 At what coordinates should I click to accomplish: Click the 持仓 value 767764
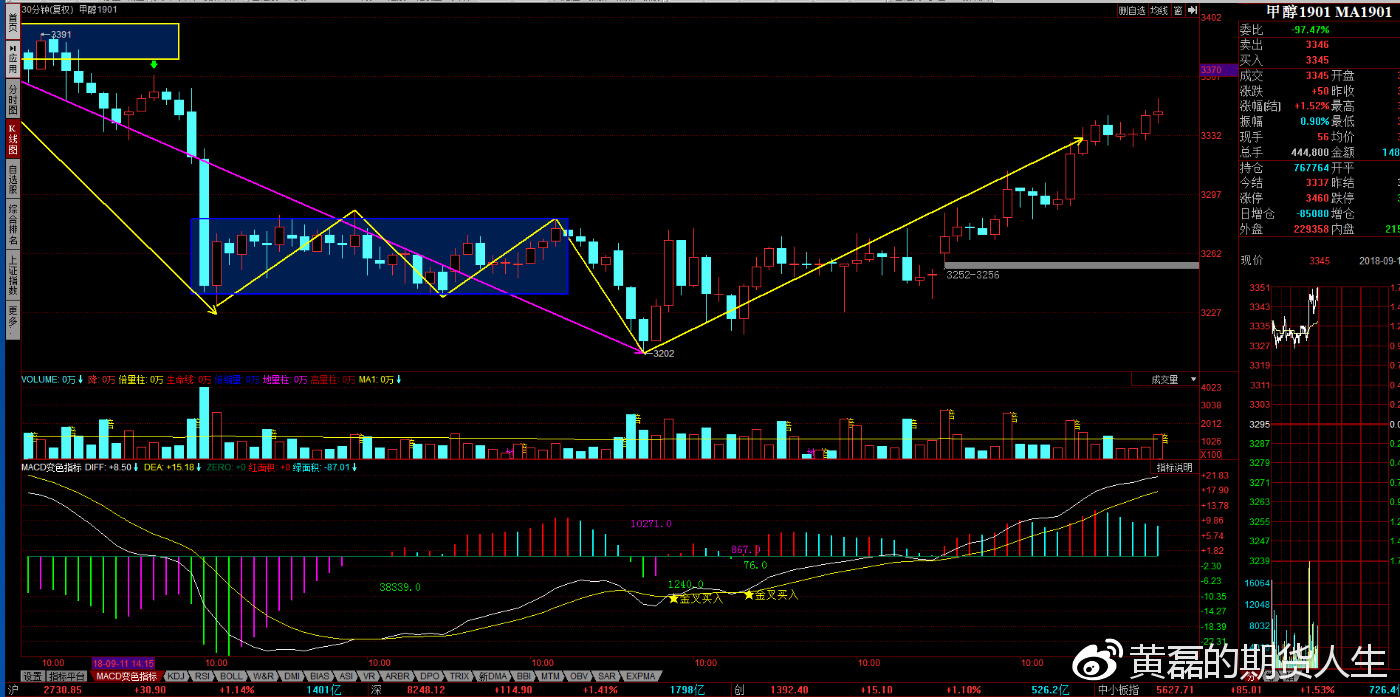pyautogui.click(x=1311, y=168)
